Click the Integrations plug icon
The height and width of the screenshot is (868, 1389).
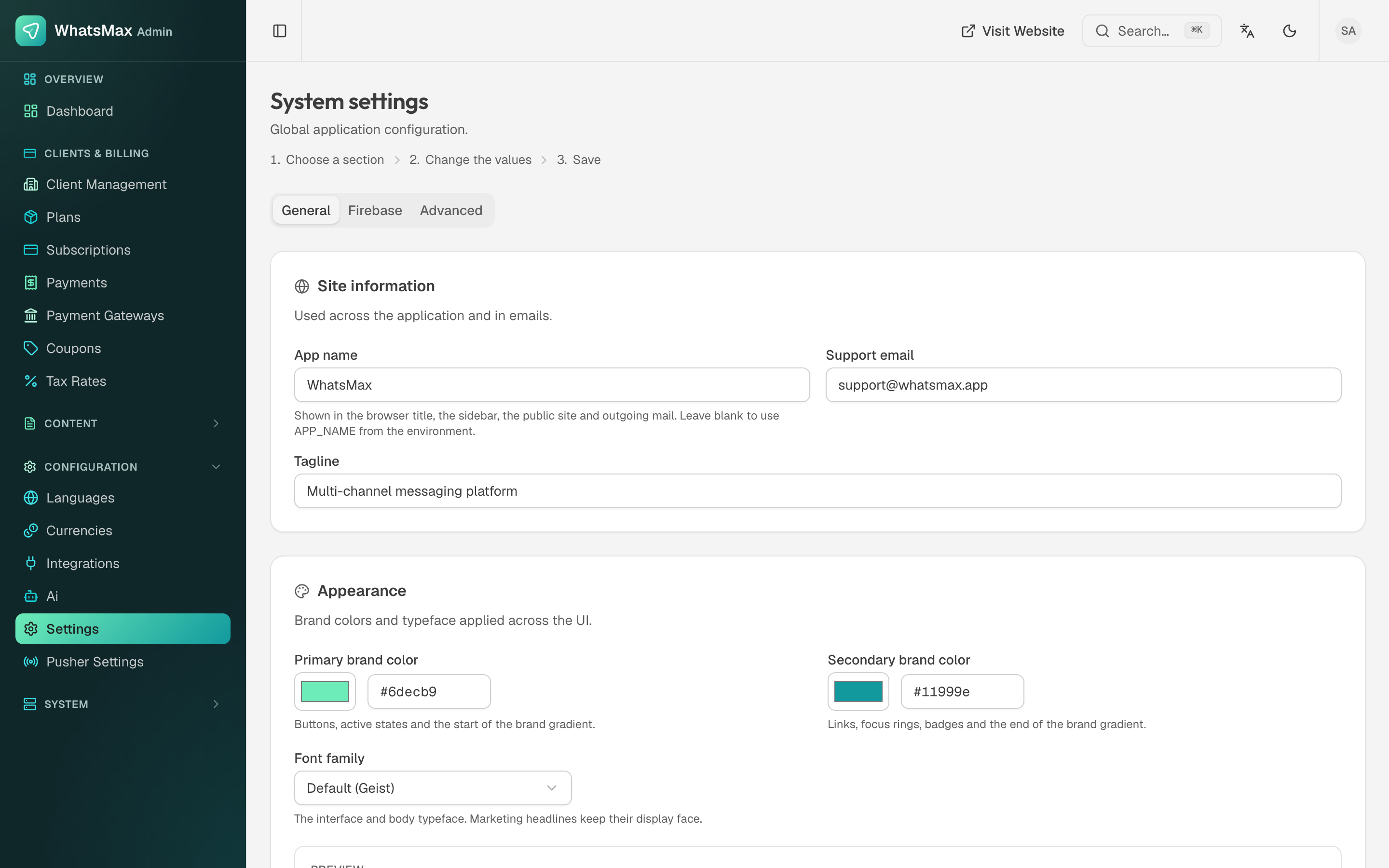pyautogui.click(x=30, y=563)
